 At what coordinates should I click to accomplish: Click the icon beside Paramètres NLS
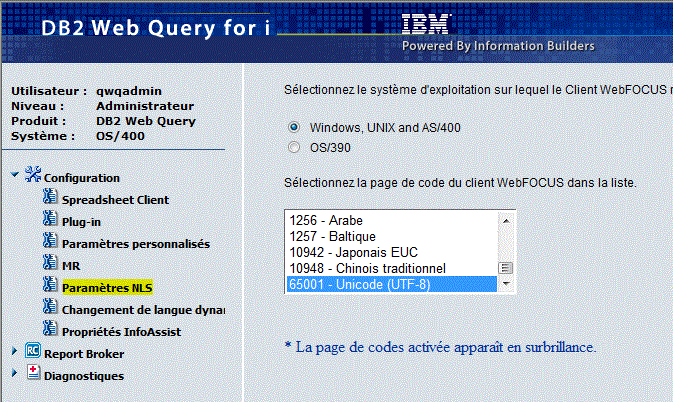point(50,284)
